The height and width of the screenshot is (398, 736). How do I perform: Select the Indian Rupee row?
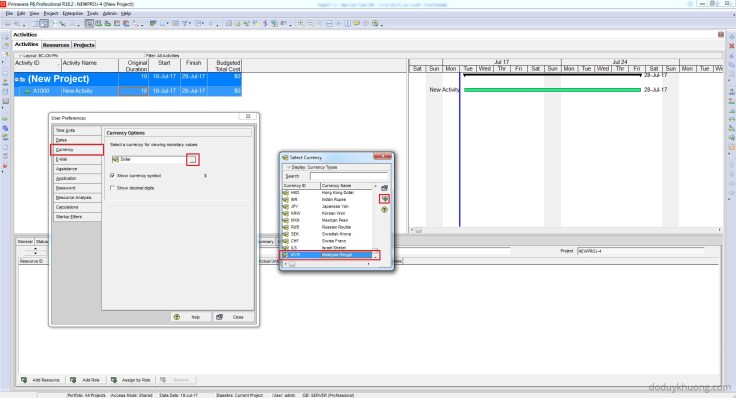point(328,199)
